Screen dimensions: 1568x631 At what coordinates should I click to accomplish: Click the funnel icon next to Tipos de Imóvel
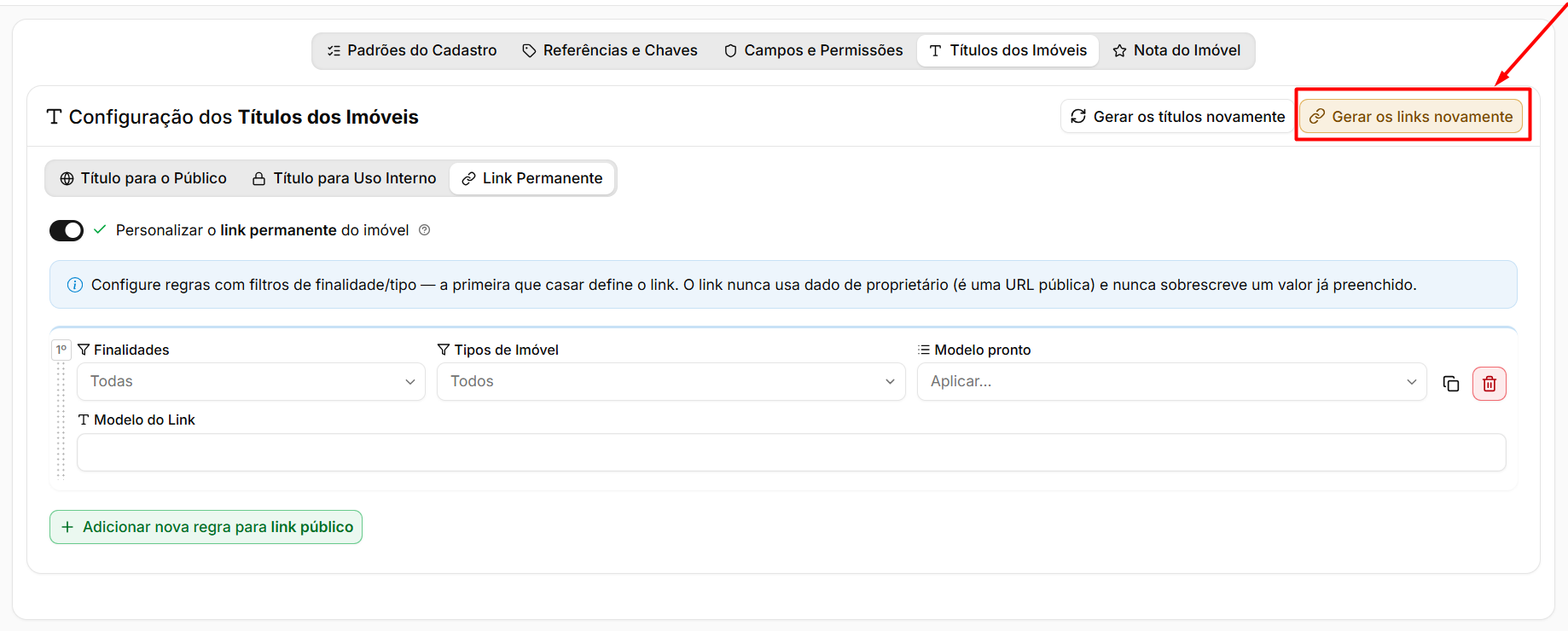(x=444, y=350)
